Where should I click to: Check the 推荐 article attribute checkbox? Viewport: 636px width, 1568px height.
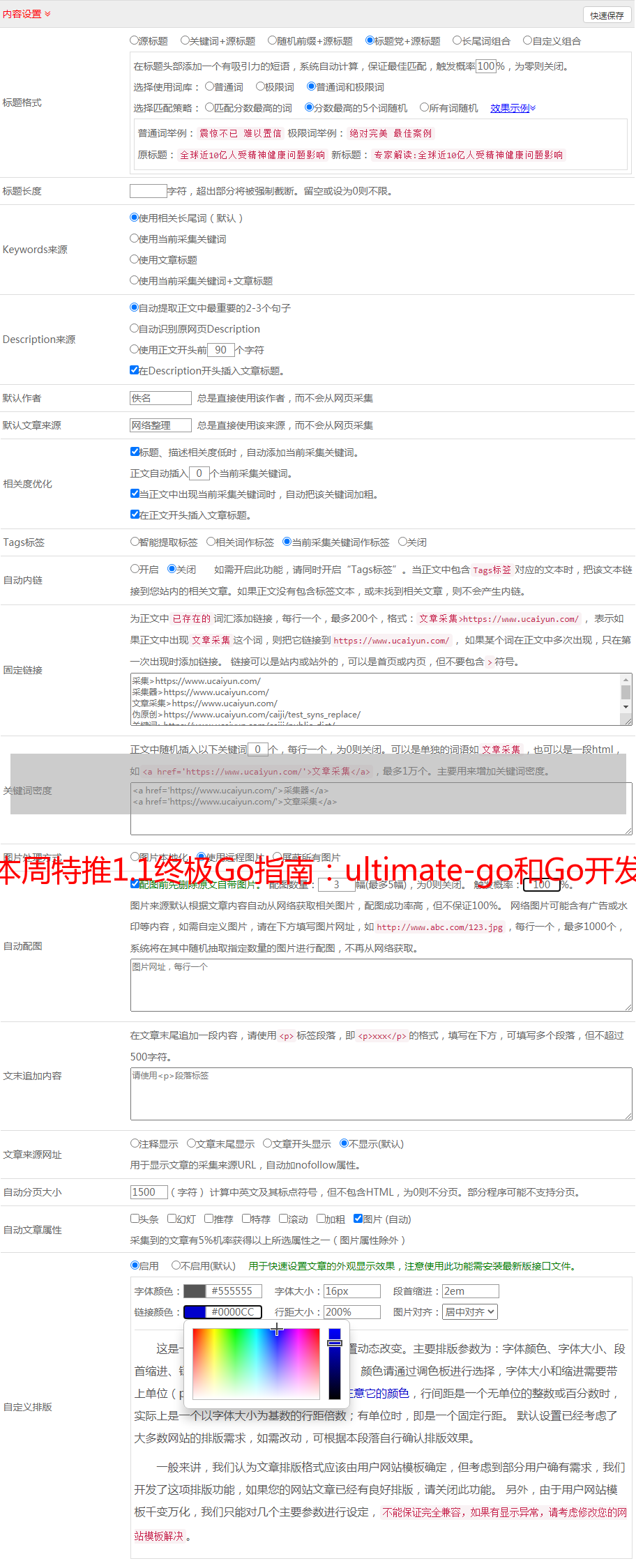pos(209,1219)
